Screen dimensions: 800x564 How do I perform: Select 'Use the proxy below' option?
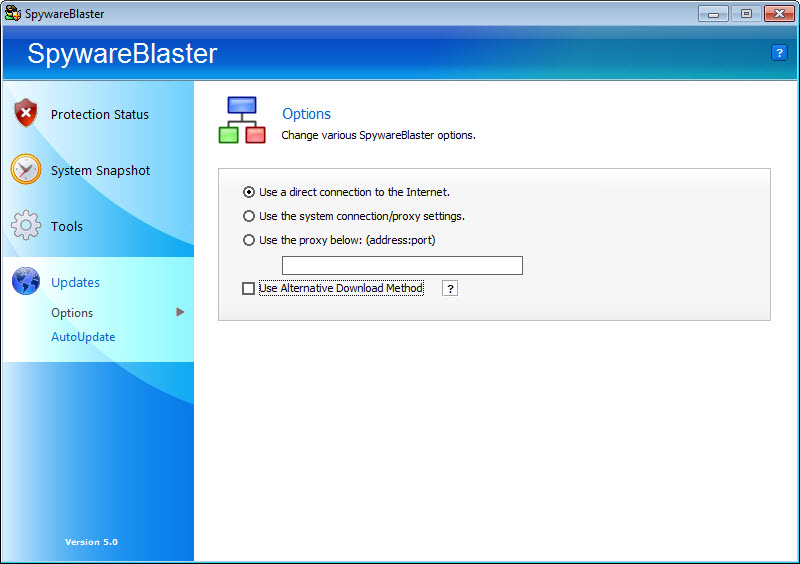click(248, 240)
